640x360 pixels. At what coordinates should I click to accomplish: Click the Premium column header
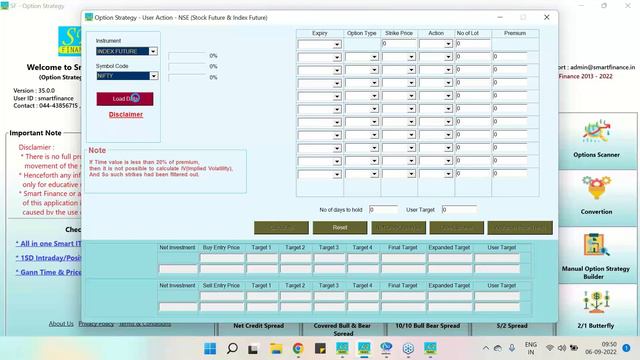[515, 33]
